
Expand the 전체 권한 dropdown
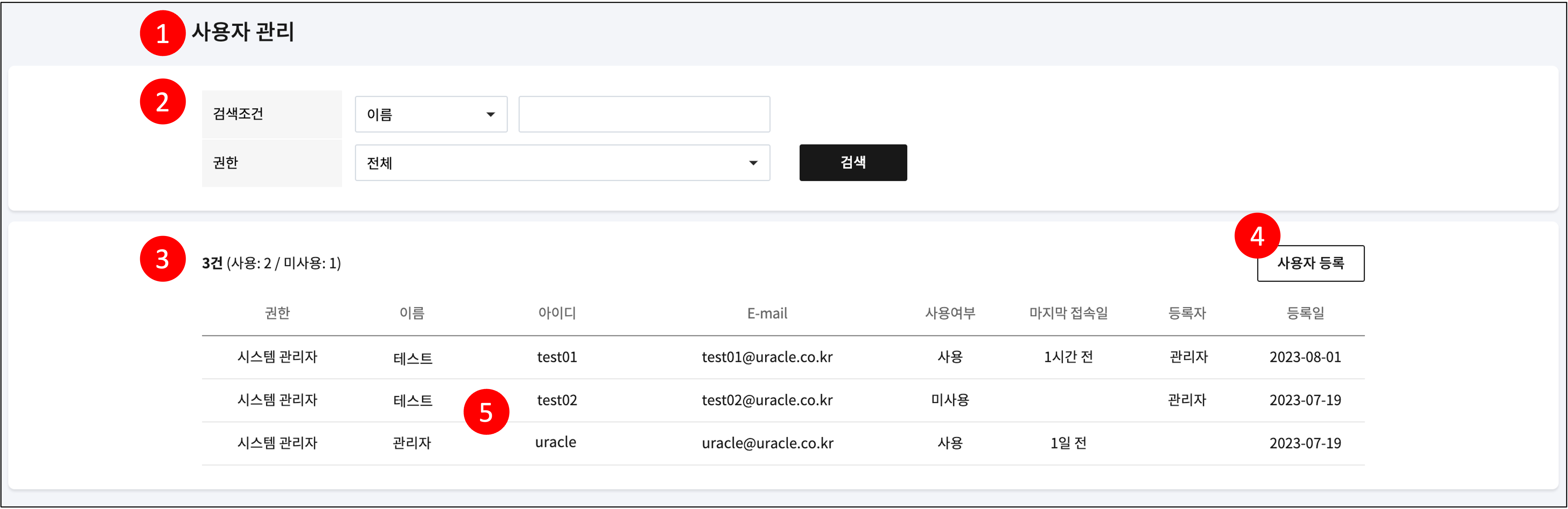coord(562,163)
